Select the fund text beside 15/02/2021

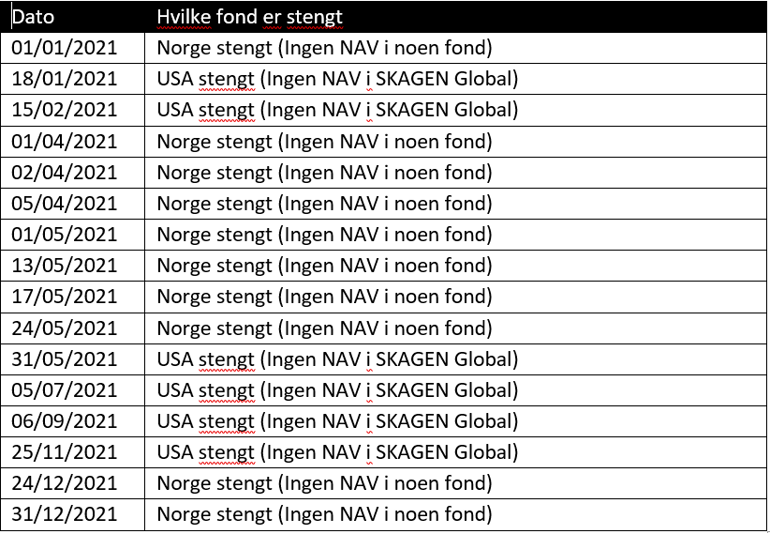(337, 111)
